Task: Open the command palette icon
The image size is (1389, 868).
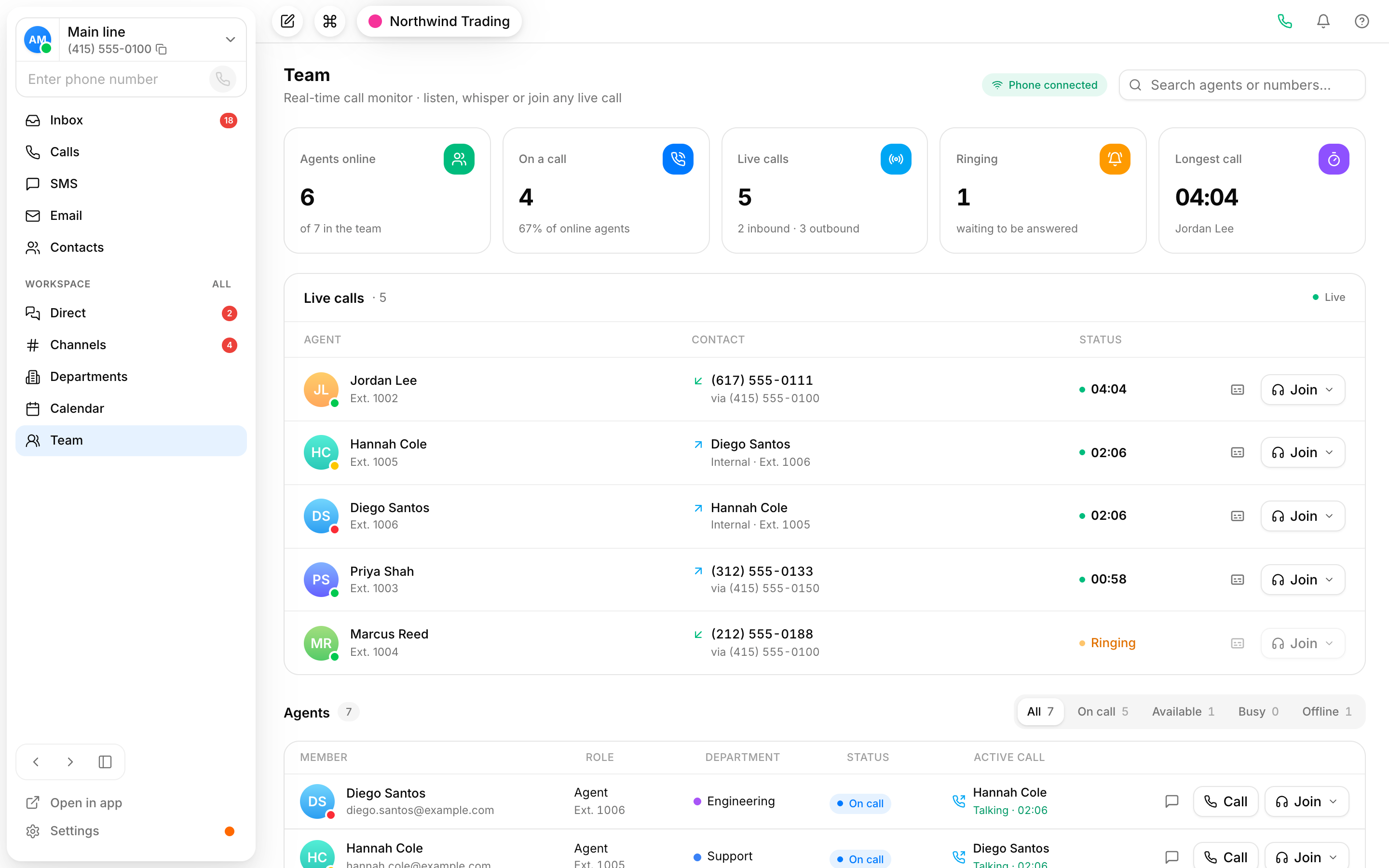Action: (x=329, y=21)
